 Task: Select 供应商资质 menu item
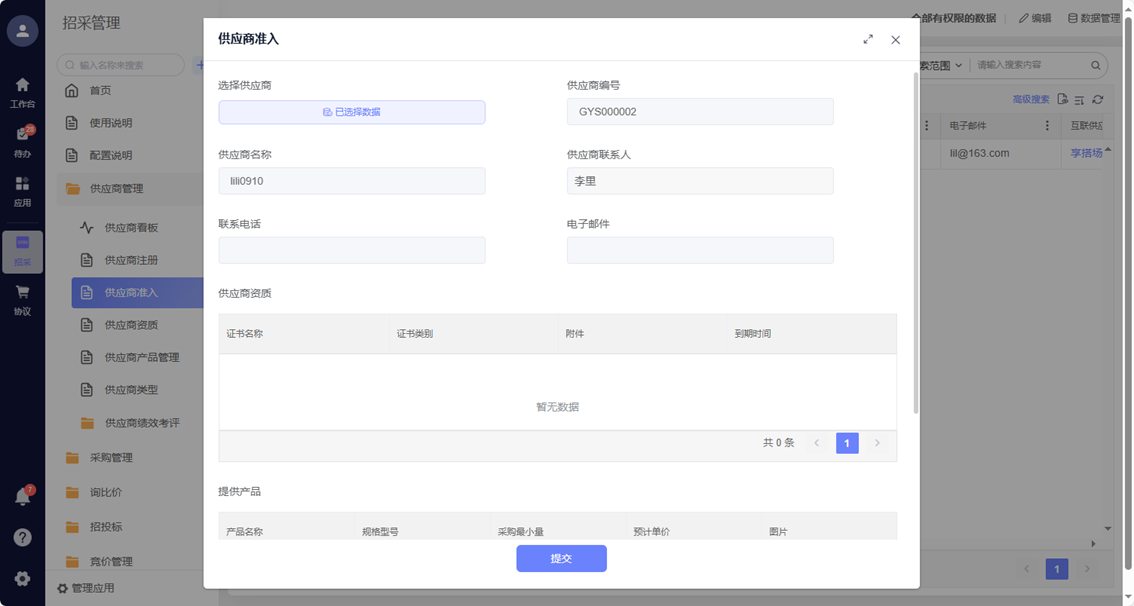[x=131, y=325]
